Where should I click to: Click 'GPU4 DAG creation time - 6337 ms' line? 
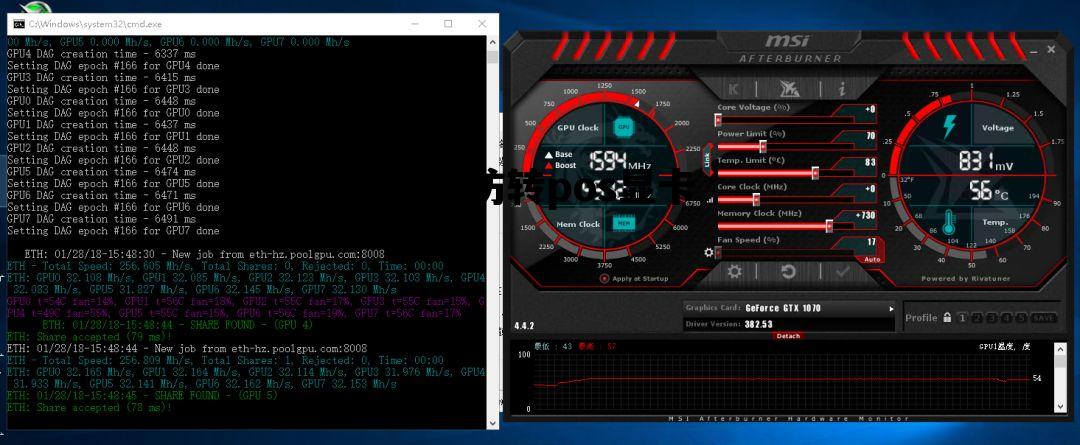pos(101,54)
